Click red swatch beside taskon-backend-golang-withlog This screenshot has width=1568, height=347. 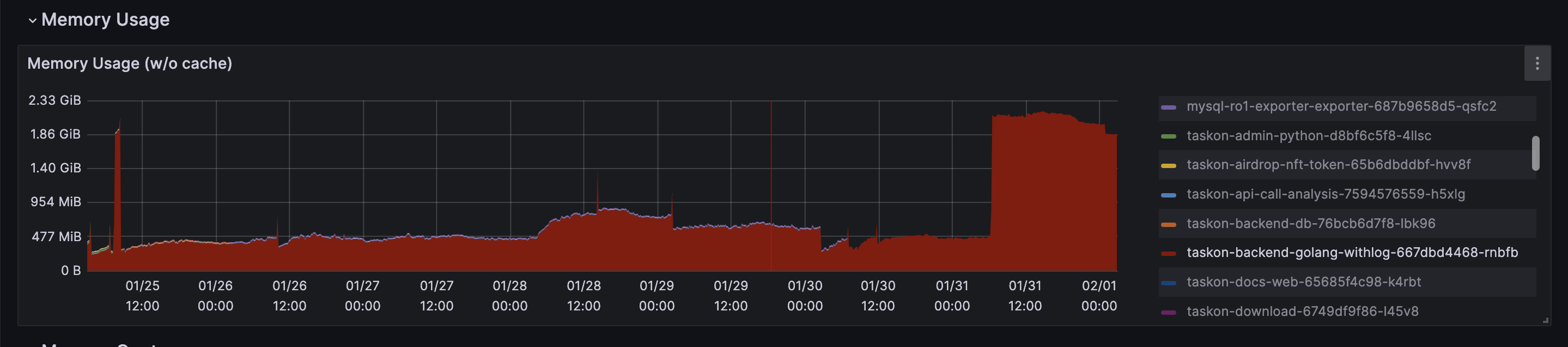pos(1168,253)
